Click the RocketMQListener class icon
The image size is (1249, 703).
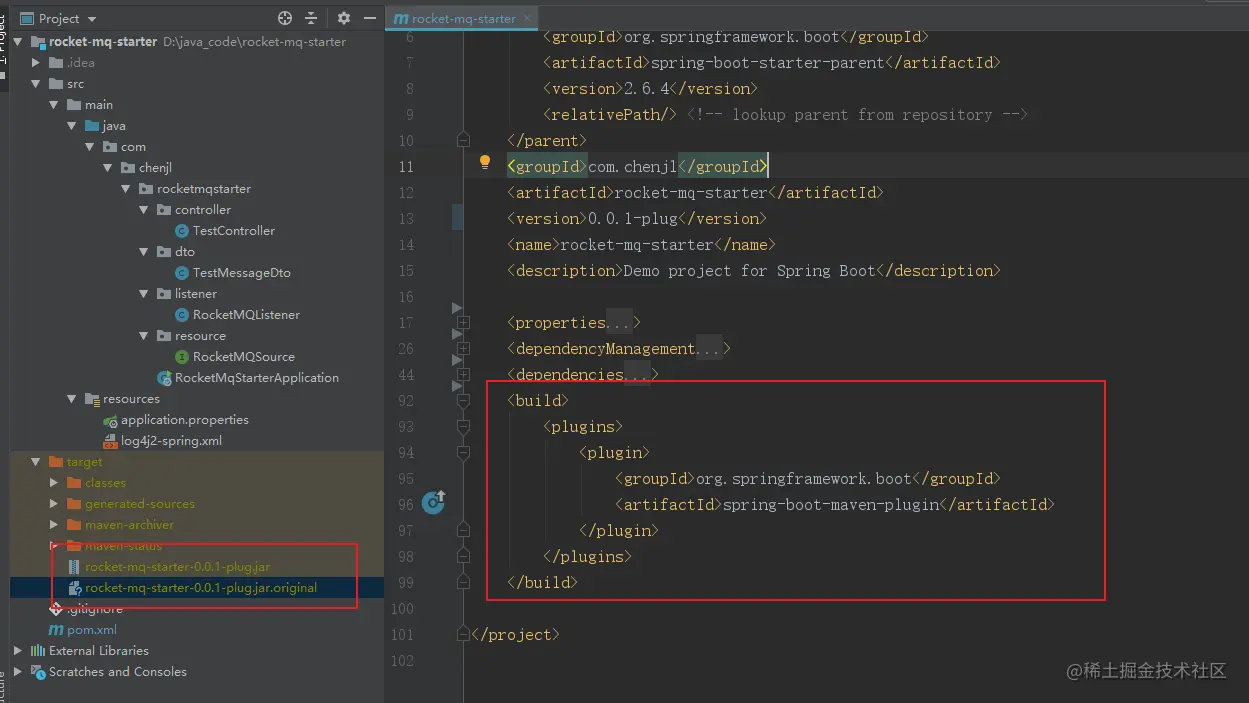point(182,315)
